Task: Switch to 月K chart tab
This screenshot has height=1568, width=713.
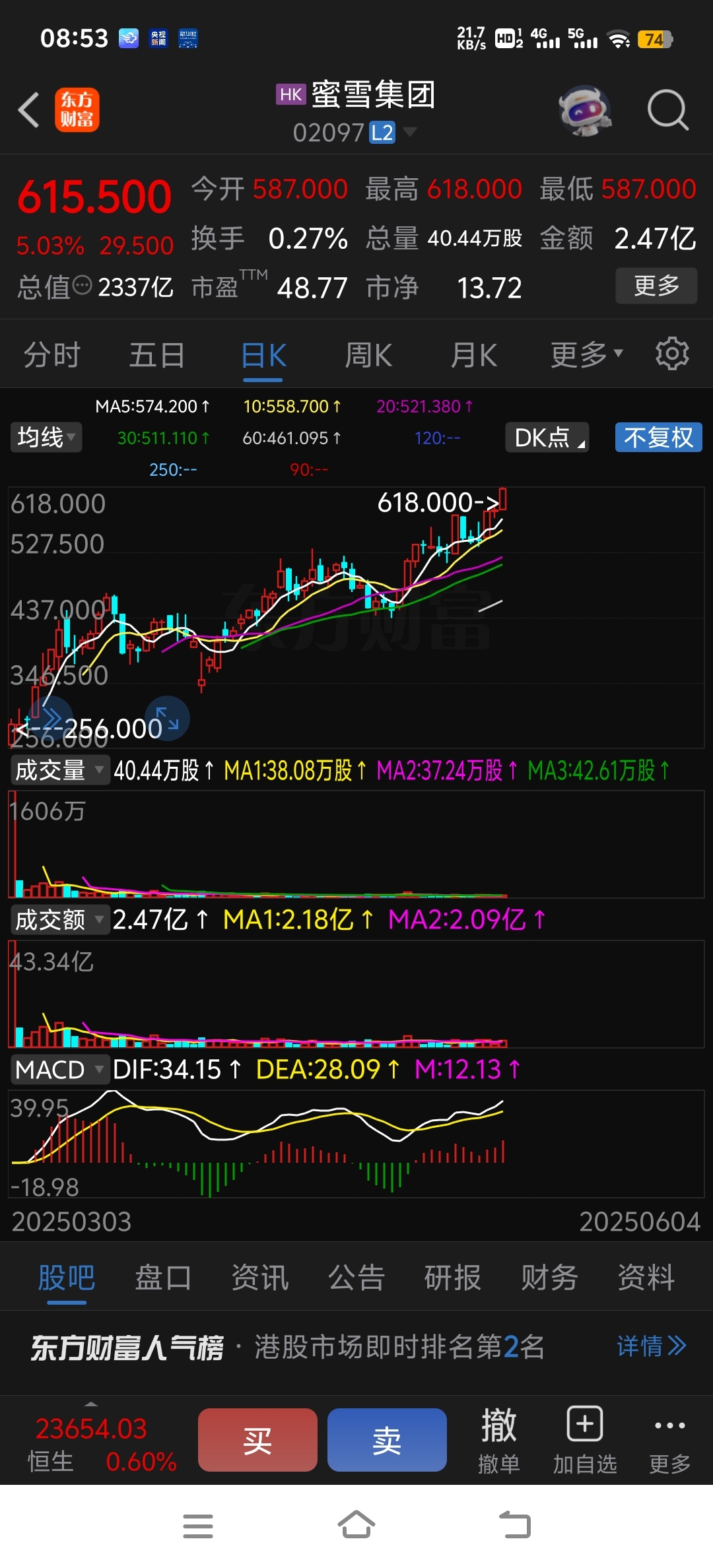Action: click(x=473, y=355)
